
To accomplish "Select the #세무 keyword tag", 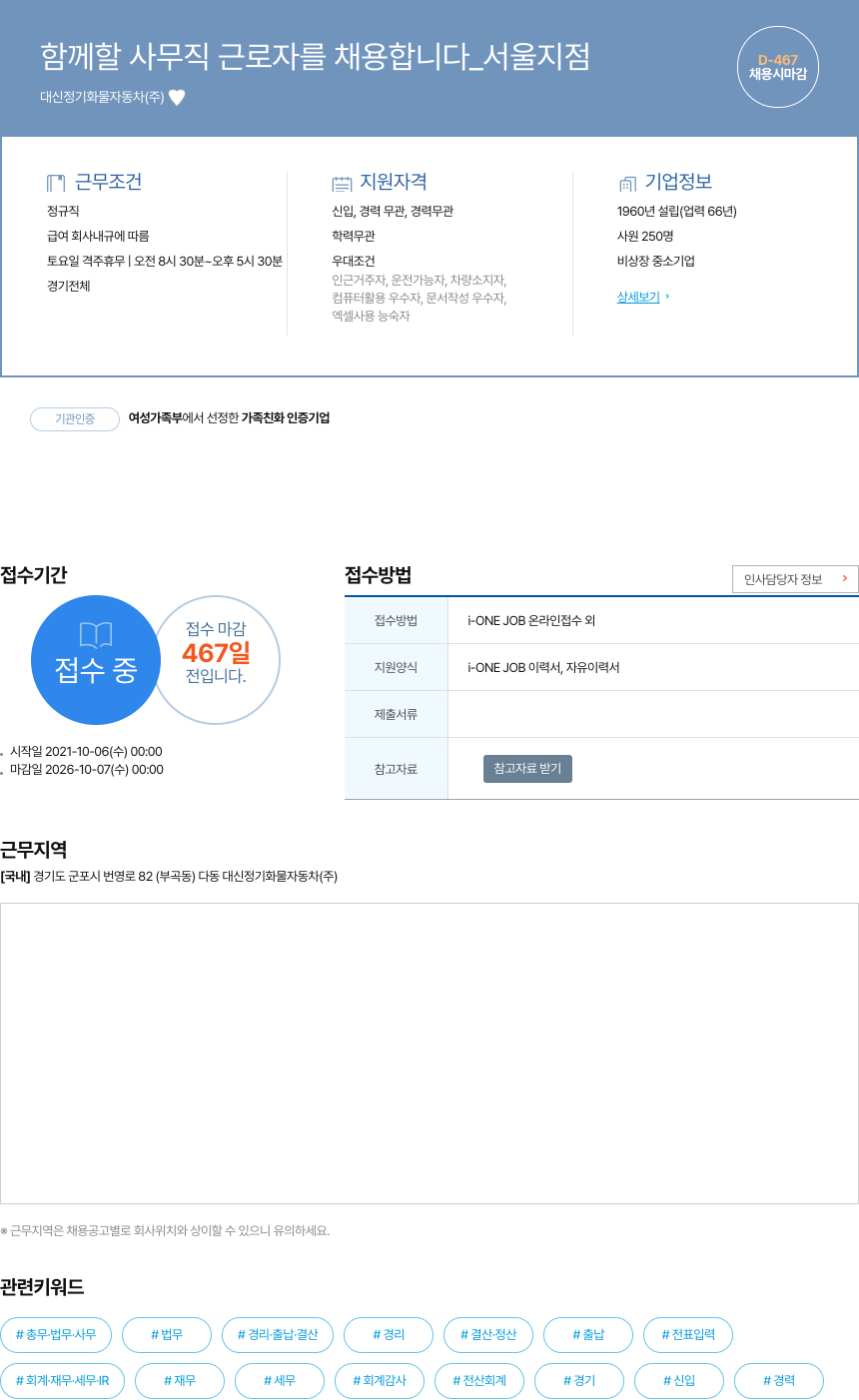I will [280, 1381].
